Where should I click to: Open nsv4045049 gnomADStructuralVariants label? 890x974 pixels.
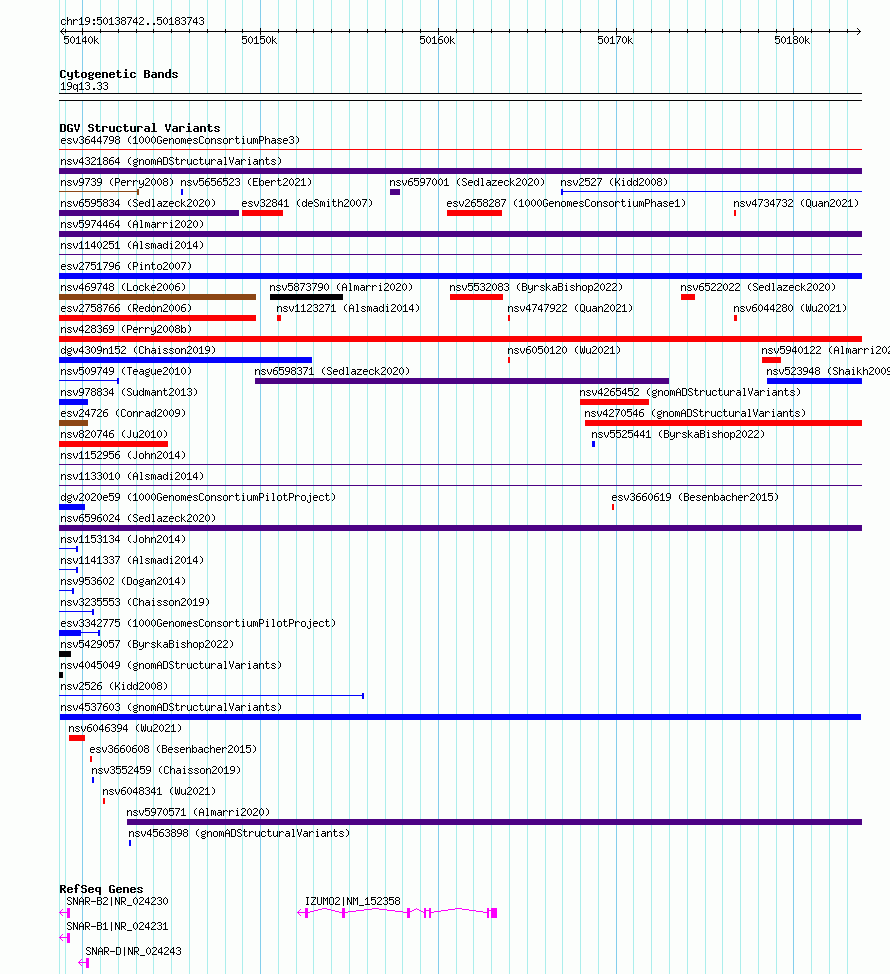tap(171, 665)
